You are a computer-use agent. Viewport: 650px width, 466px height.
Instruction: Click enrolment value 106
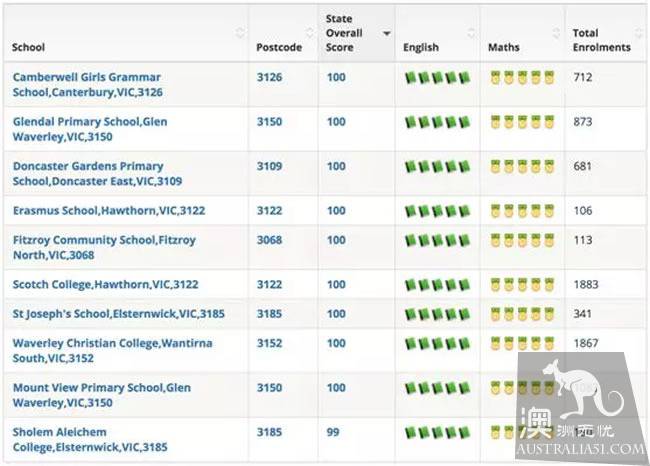coord(583,211)
